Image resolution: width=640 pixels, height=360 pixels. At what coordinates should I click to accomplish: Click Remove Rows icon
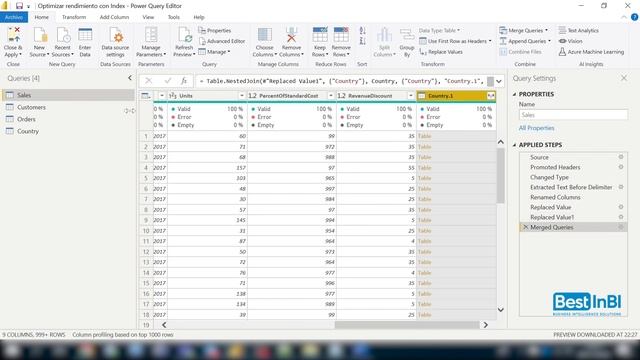tap(341, 35)
